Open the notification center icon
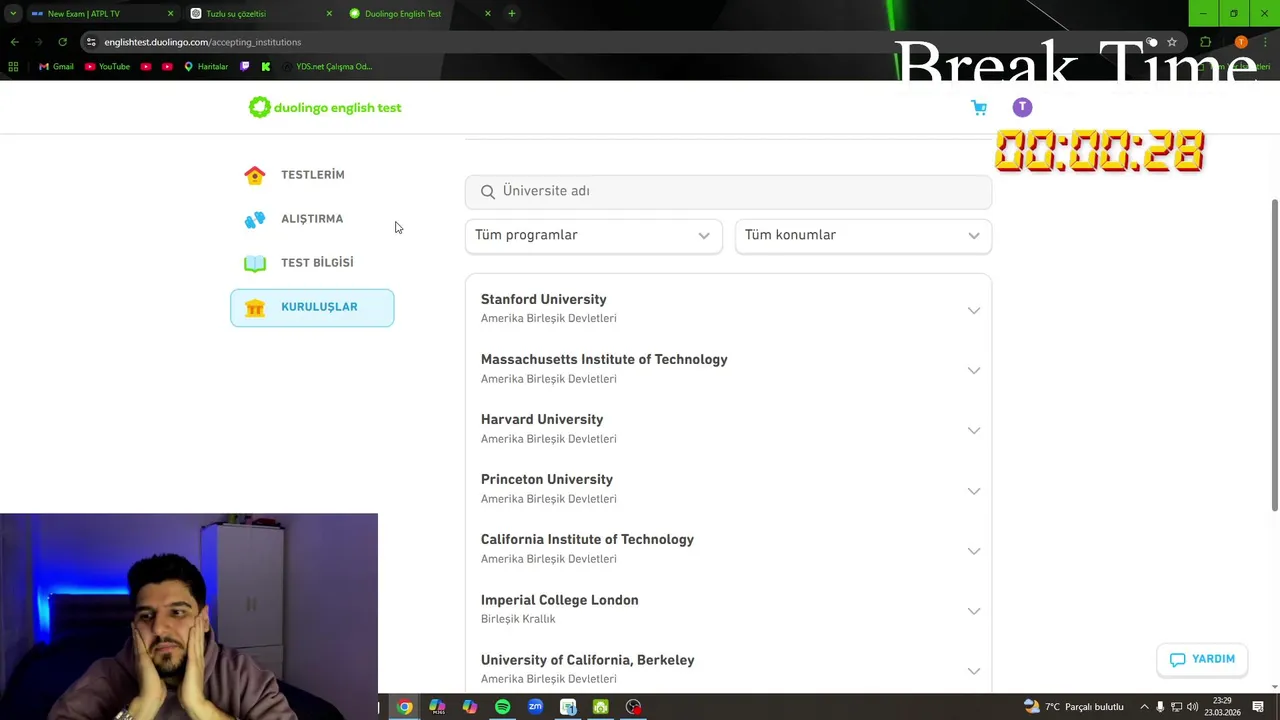The height and width of the screenshot is (720, 1280). pos(1258,707)
